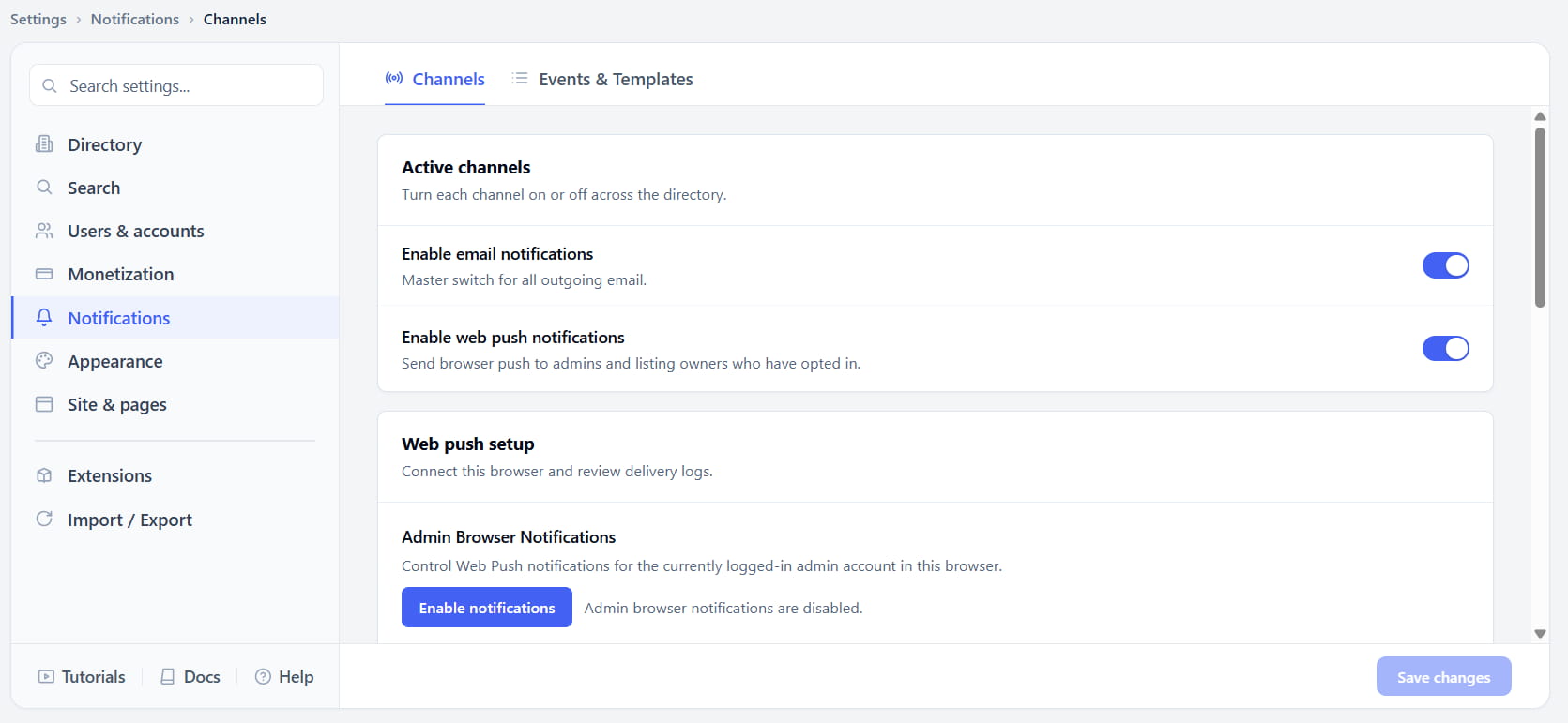Open the Docs link
Viewport: 1568px width, 723px height.
[190, 676]
